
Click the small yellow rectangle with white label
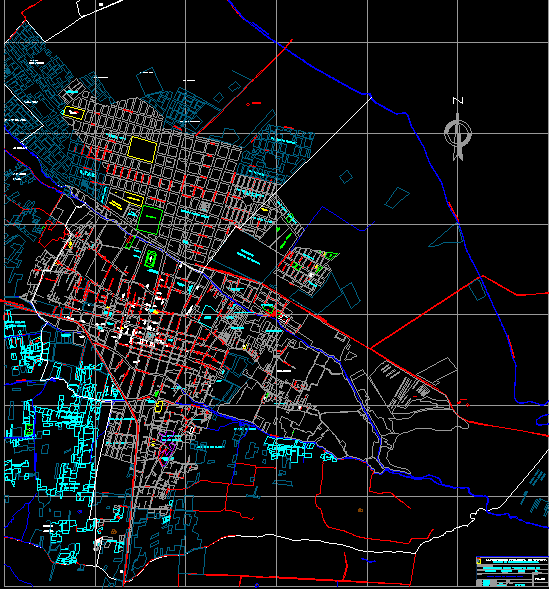(73, 112)
